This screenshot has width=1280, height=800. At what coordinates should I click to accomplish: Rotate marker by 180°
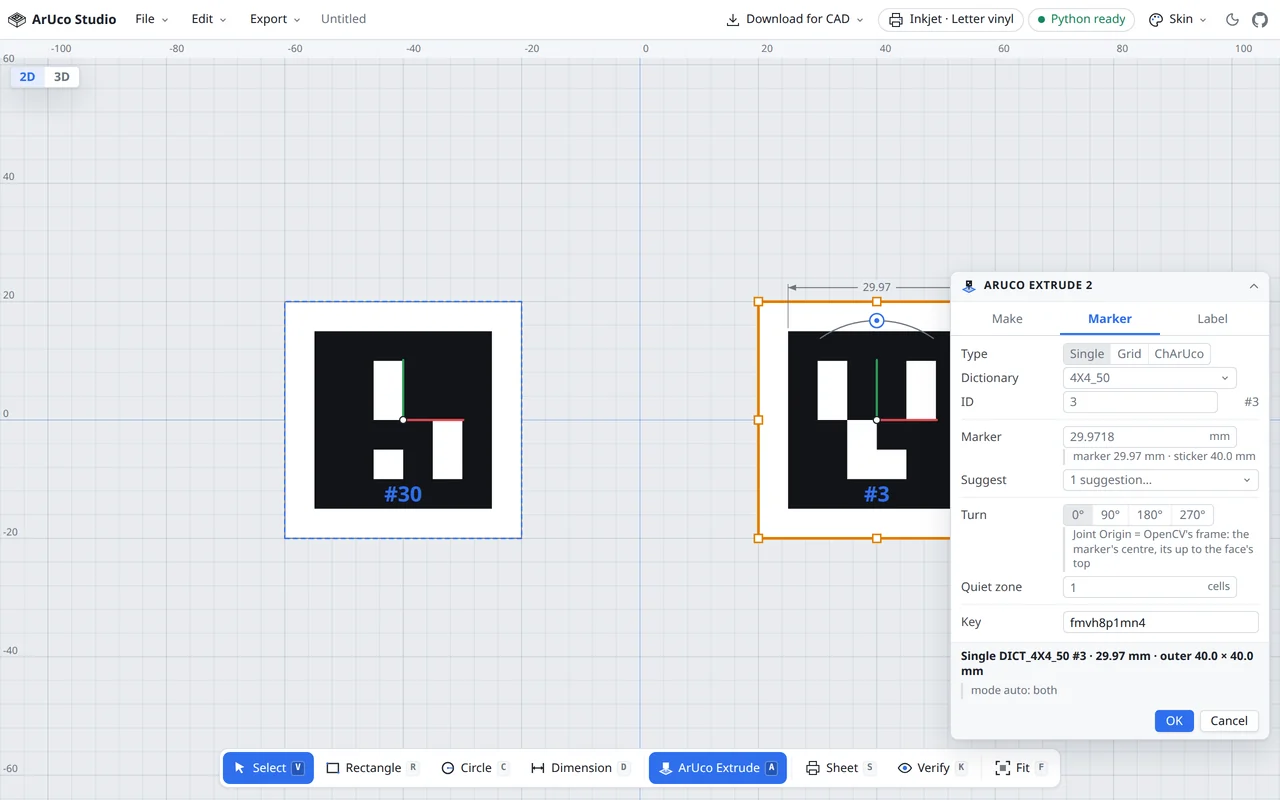[x=1150, y=515]
